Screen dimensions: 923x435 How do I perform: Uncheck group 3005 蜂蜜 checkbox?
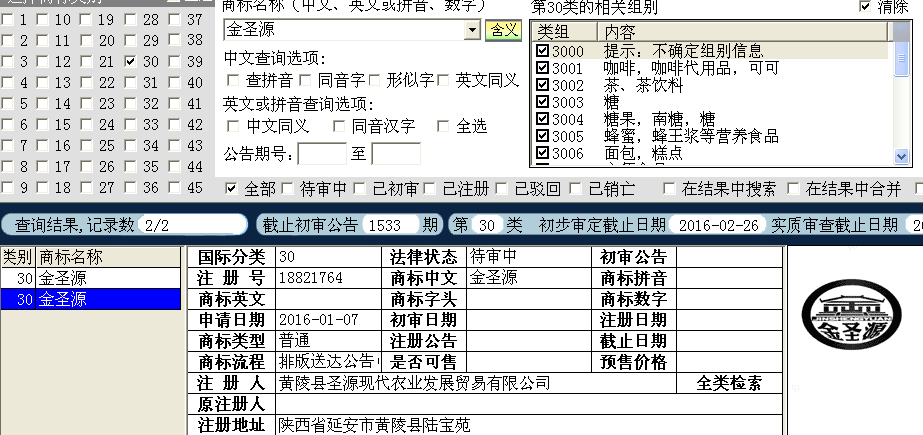(542, 137)
